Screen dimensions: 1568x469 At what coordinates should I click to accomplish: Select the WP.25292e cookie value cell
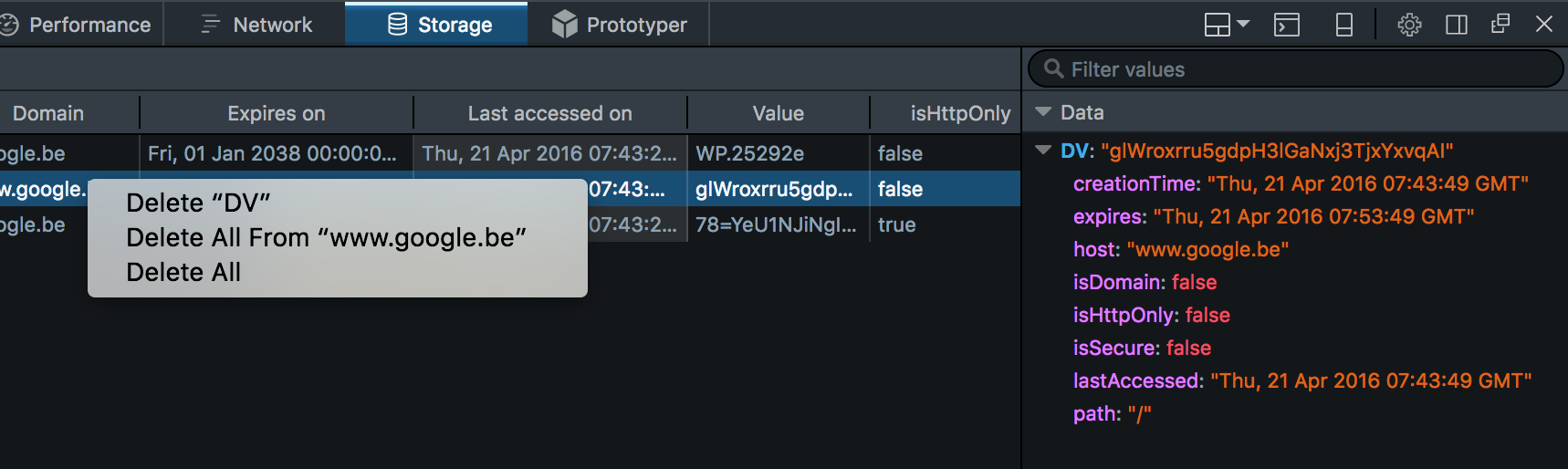[779, 153]
